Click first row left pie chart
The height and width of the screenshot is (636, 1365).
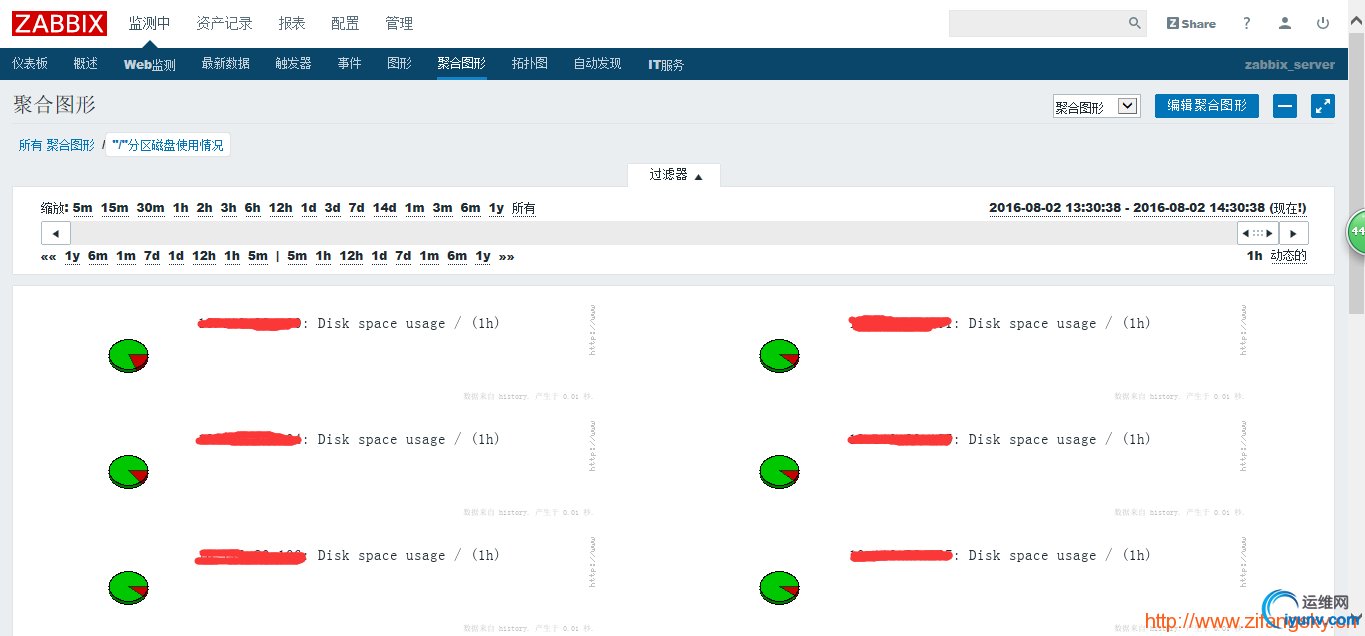[128, 356]
